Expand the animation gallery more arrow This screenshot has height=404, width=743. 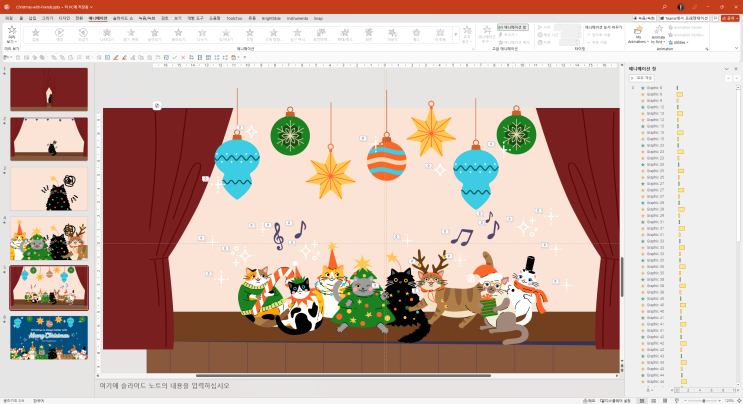455,35
